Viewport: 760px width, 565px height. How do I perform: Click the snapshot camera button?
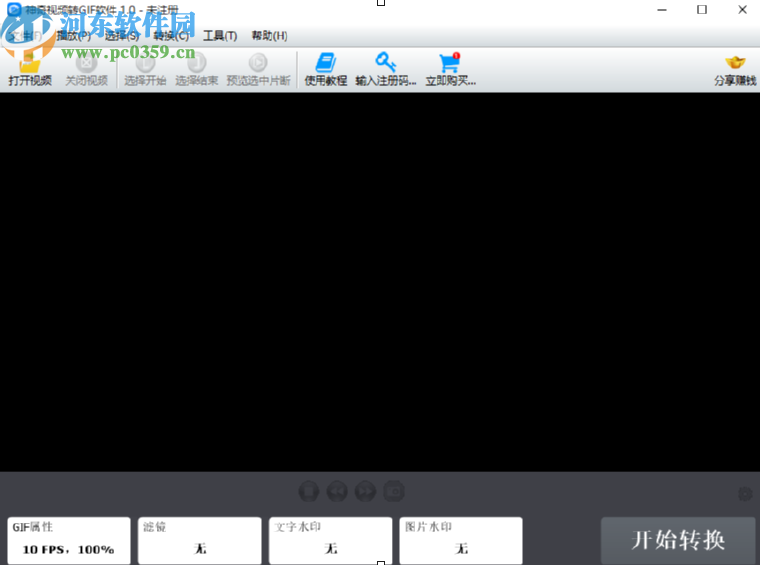pyautogui.click(x=394, y=491)
